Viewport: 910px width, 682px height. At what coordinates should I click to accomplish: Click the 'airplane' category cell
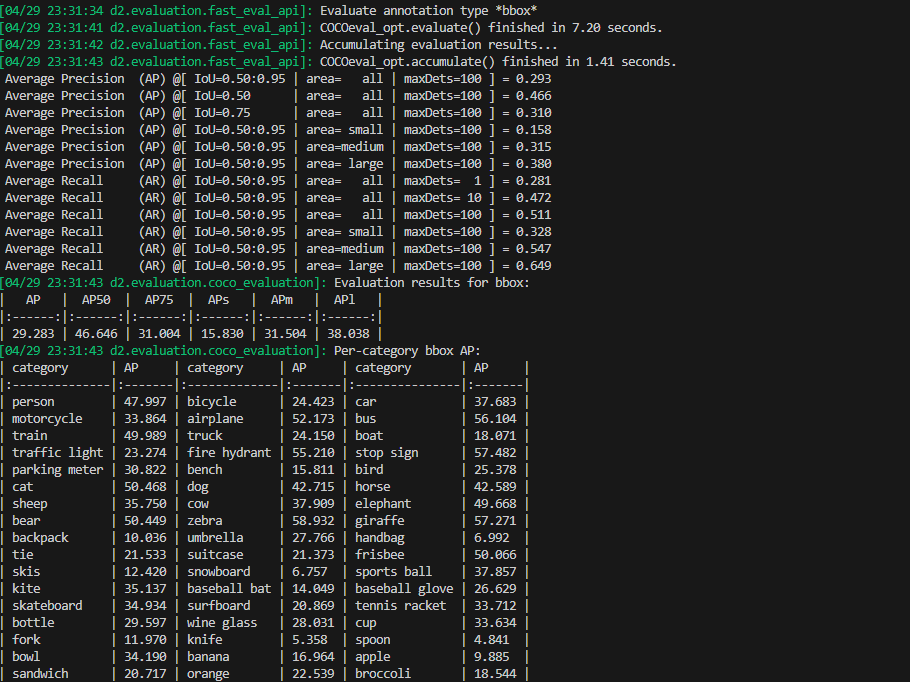point(215,418)
